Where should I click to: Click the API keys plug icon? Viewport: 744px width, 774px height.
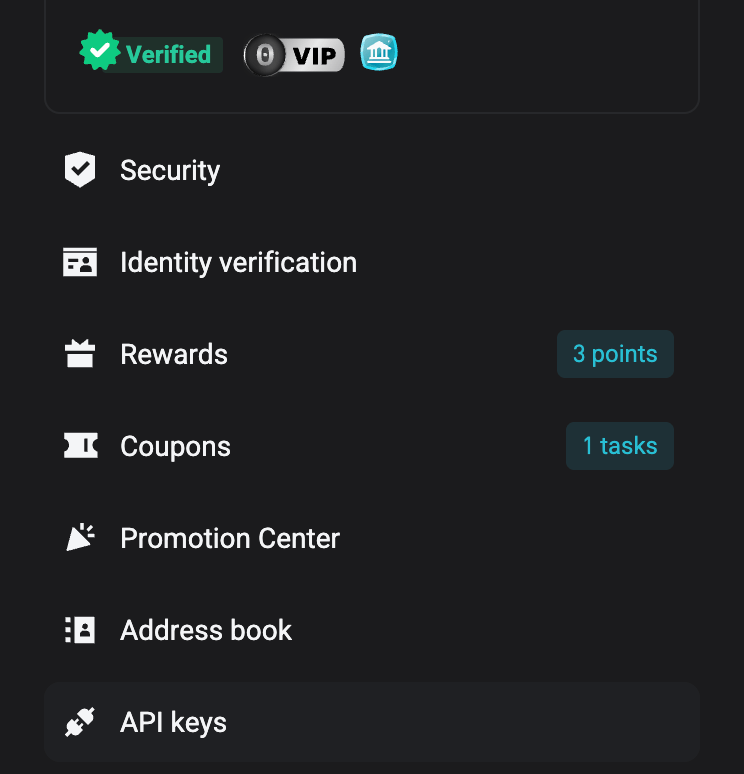80,722
